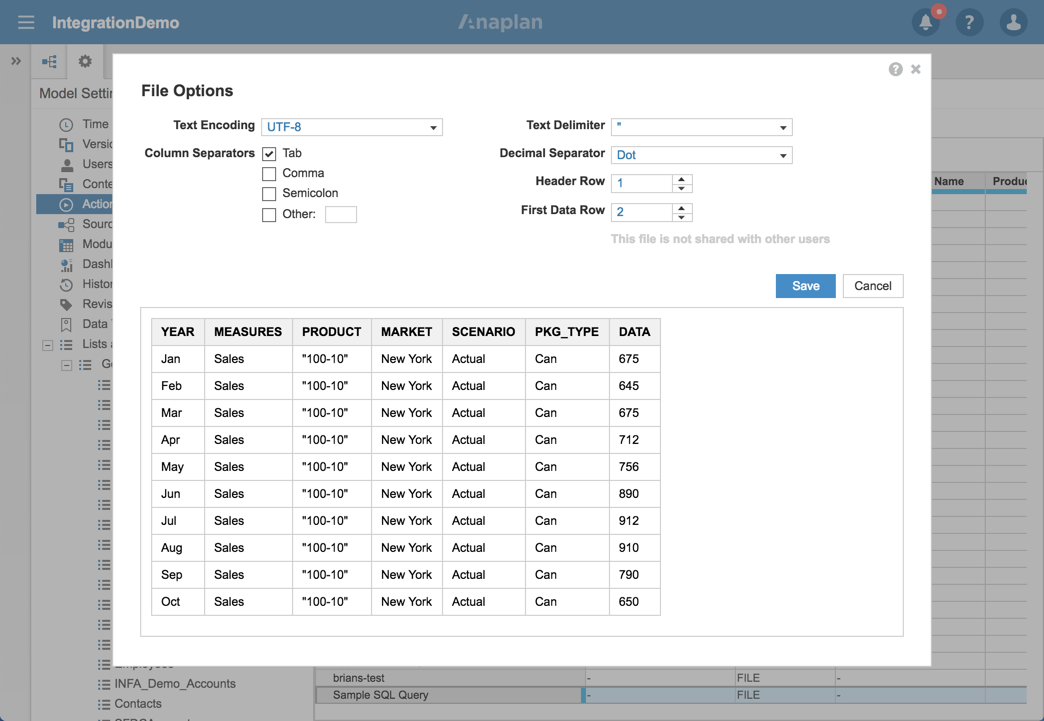This screenshot has width=1044, height=721.
Task: Click the YEAR column header
Action: pos(178,332)
